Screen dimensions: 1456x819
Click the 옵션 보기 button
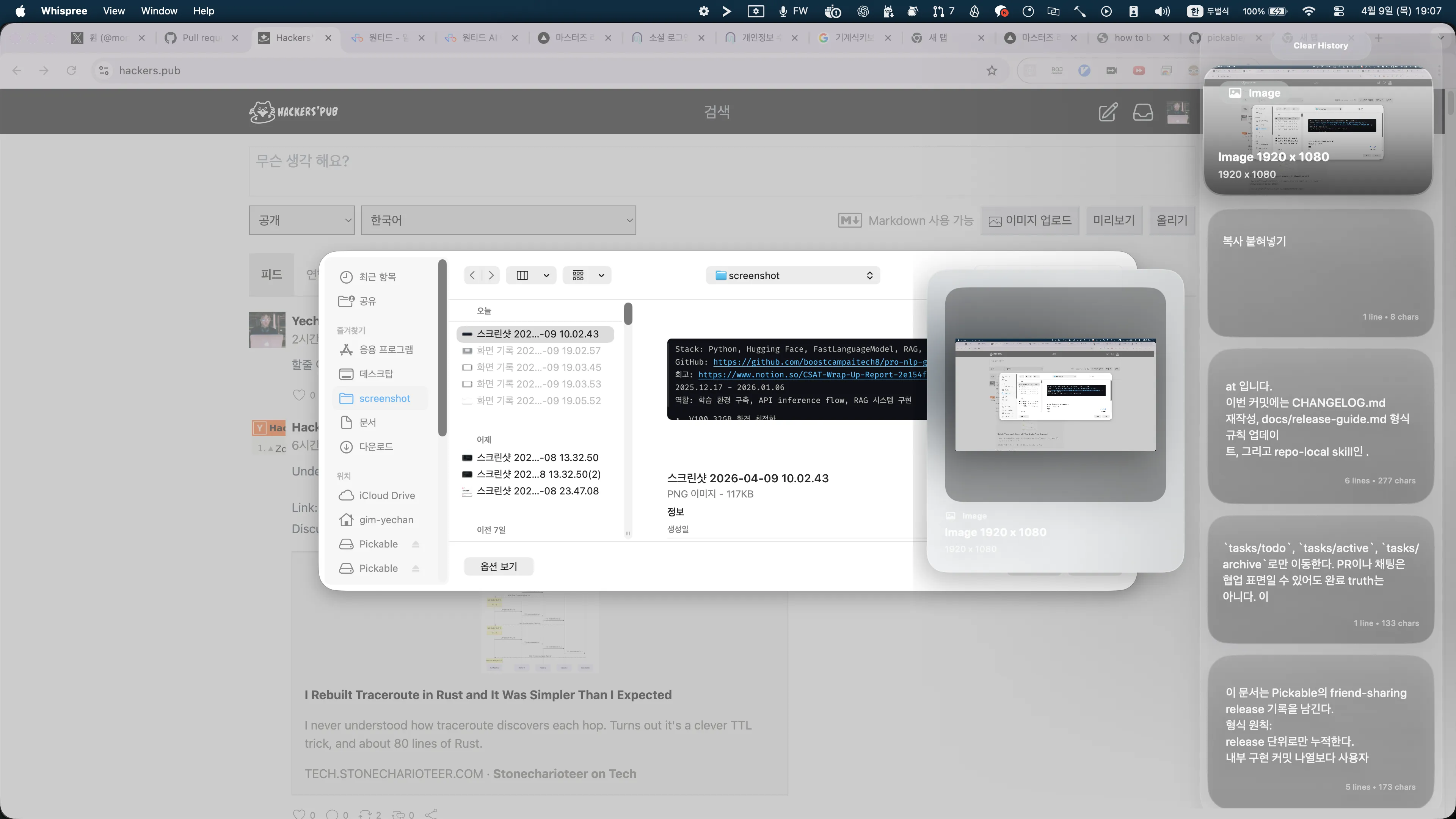tap(499, 566)
